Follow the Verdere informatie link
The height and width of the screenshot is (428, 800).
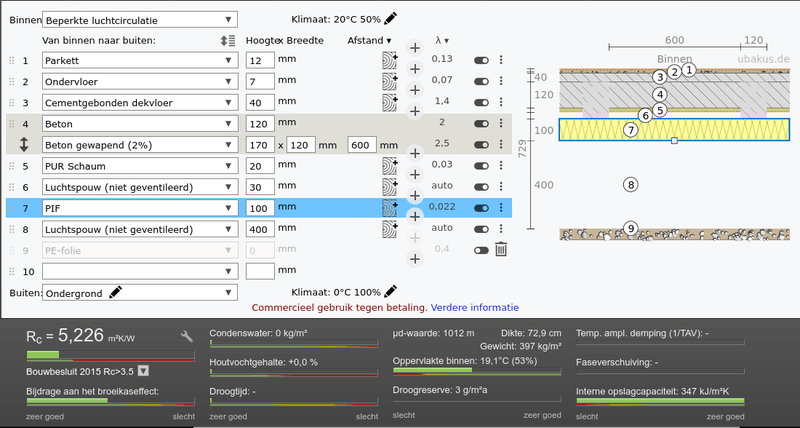point(475,307)
